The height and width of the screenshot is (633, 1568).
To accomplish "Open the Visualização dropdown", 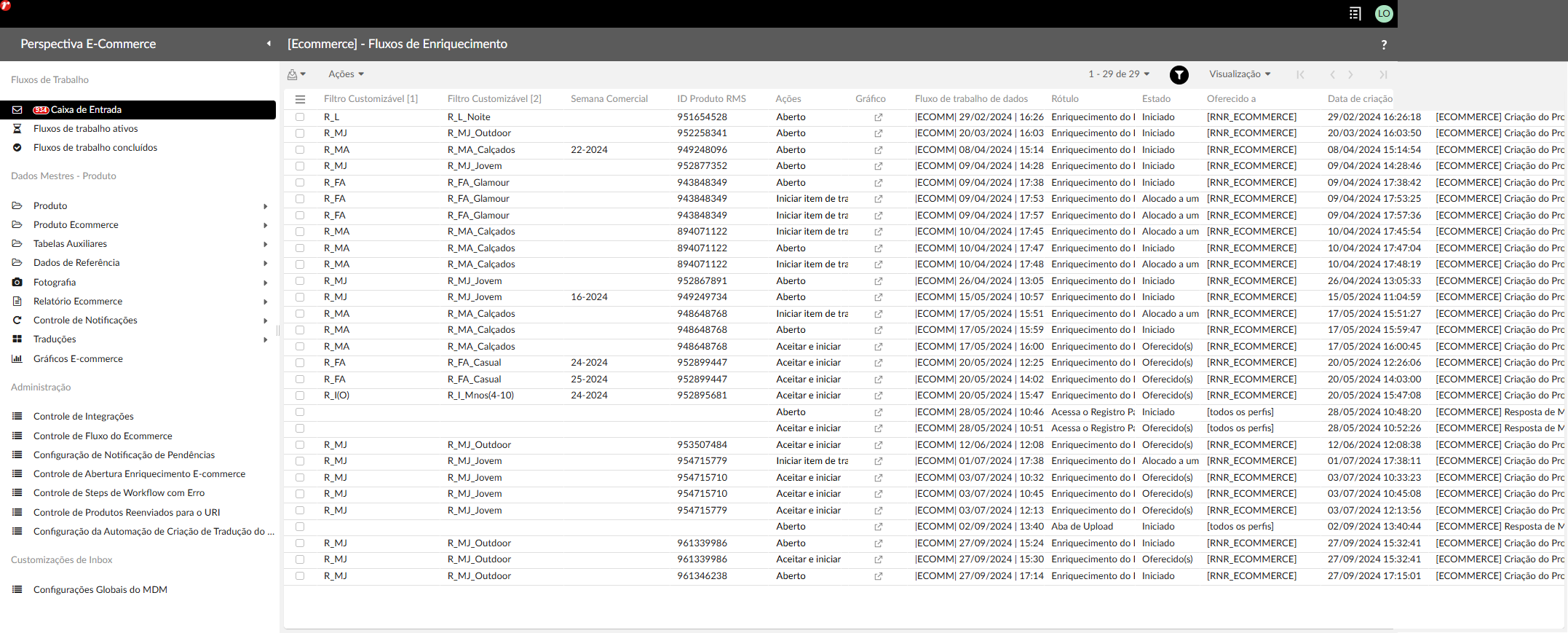I will click(1239, 74).
